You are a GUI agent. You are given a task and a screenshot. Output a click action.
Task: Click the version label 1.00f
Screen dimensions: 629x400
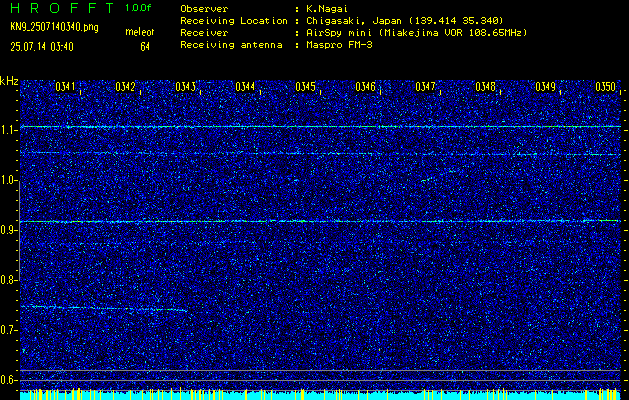point(138,8)
